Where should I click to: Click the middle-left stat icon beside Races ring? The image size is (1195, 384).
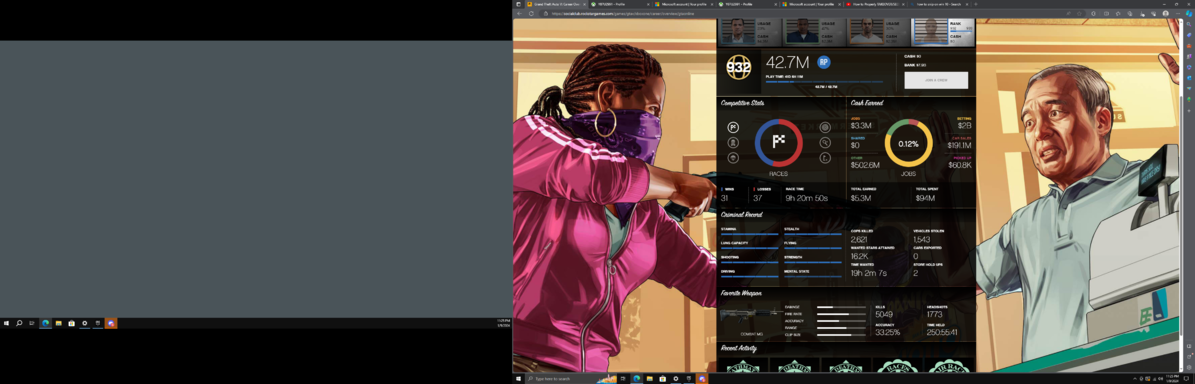[733, 142]
